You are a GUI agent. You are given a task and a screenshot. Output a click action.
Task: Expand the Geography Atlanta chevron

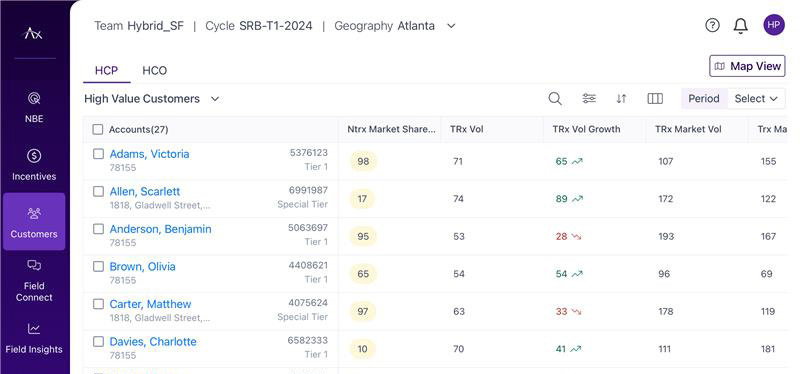coord(451,26)
